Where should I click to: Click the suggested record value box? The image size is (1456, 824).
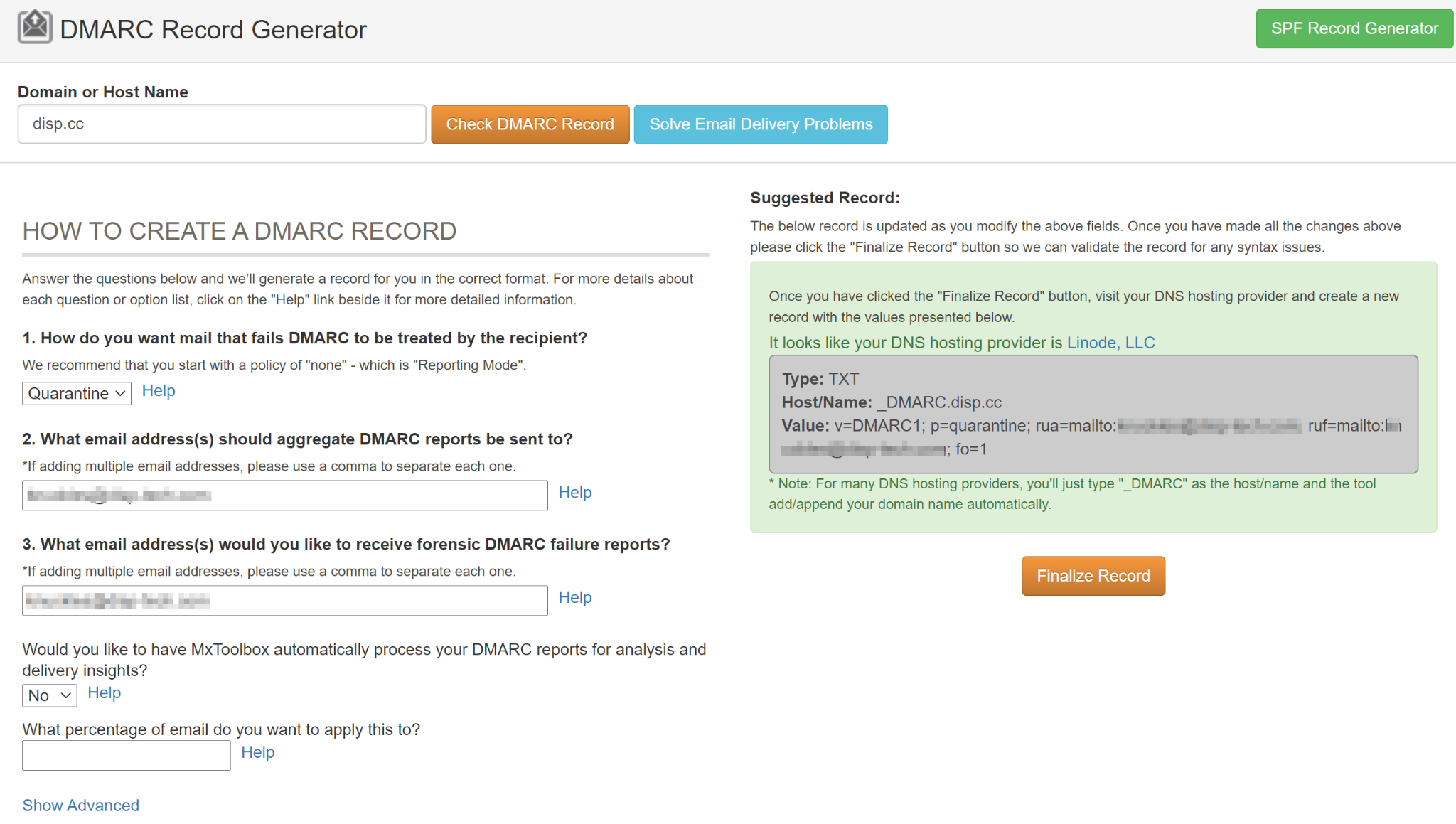tap(1093, 414)
